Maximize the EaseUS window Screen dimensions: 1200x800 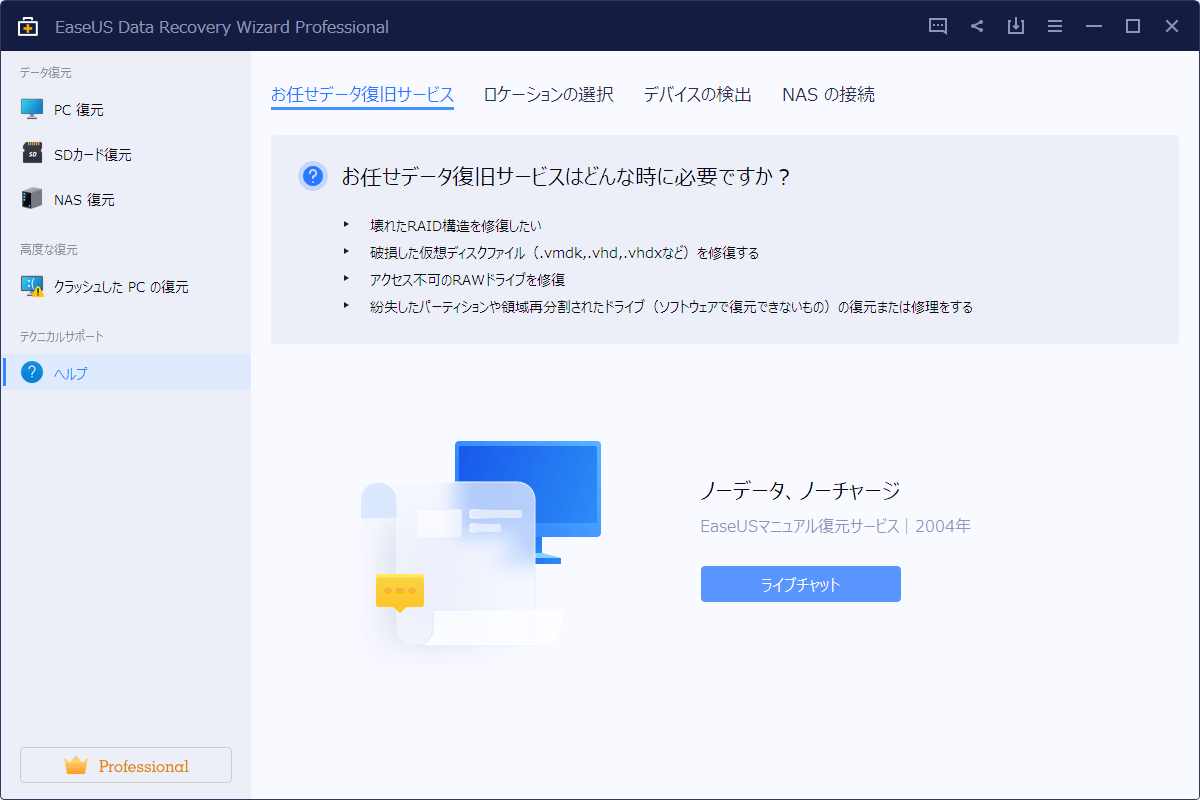tap(1133, 27)
